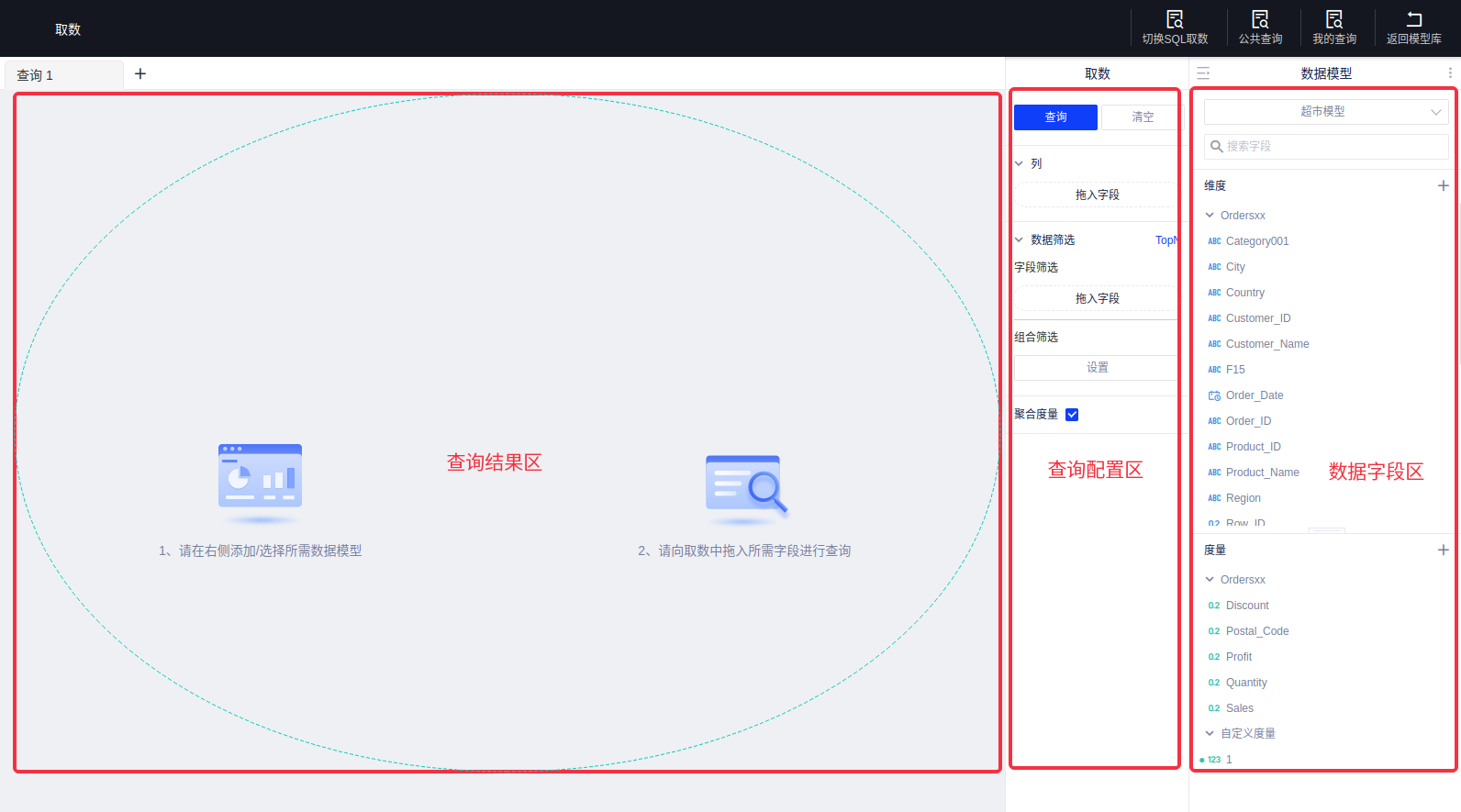Add a new query tab with plus icon

click(x=140, y=74)
